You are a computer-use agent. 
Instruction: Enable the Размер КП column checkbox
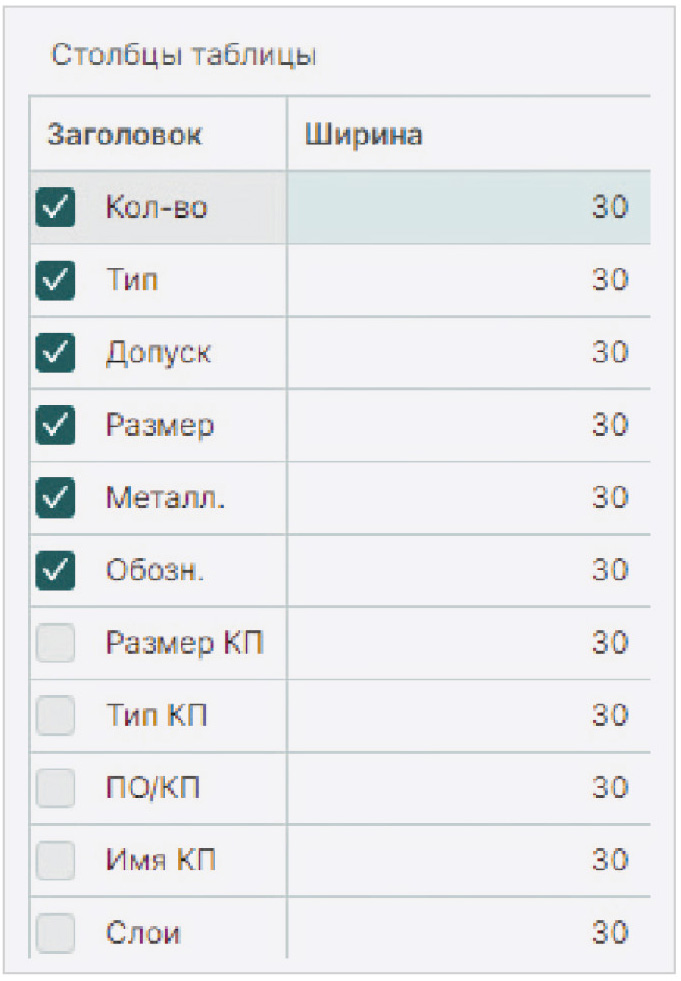(x=55, y=643)
